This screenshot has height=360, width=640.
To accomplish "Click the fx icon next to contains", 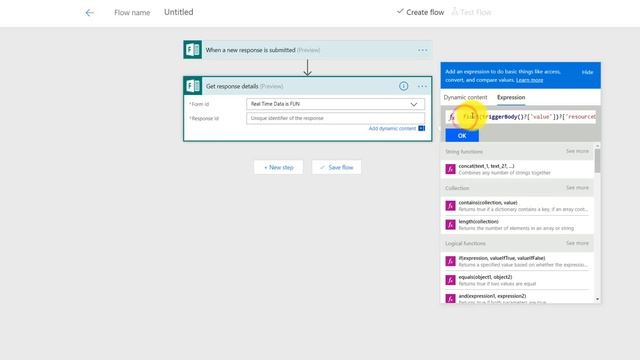I will click(x=450, y=206).
